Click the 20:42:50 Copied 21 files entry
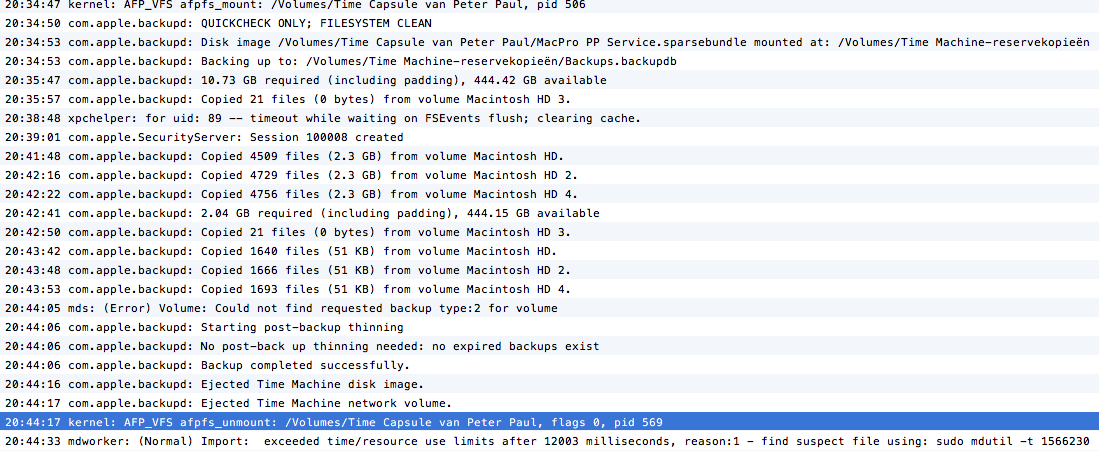The width and height of the screenshot is (1099, 451). point(550,231)
